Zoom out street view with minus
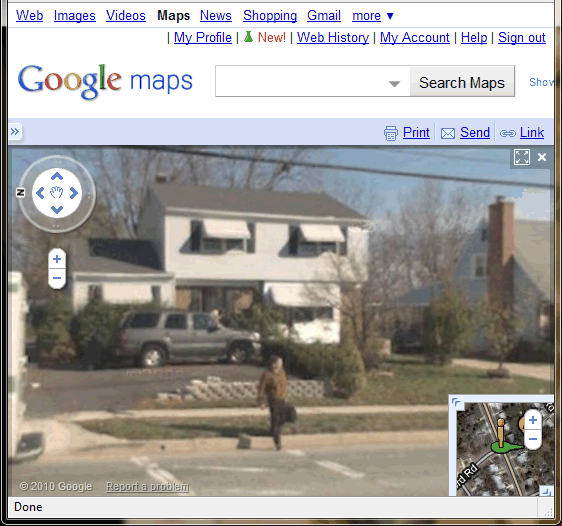This screenshot has height=526, width=562. click(x=57, y=278)
